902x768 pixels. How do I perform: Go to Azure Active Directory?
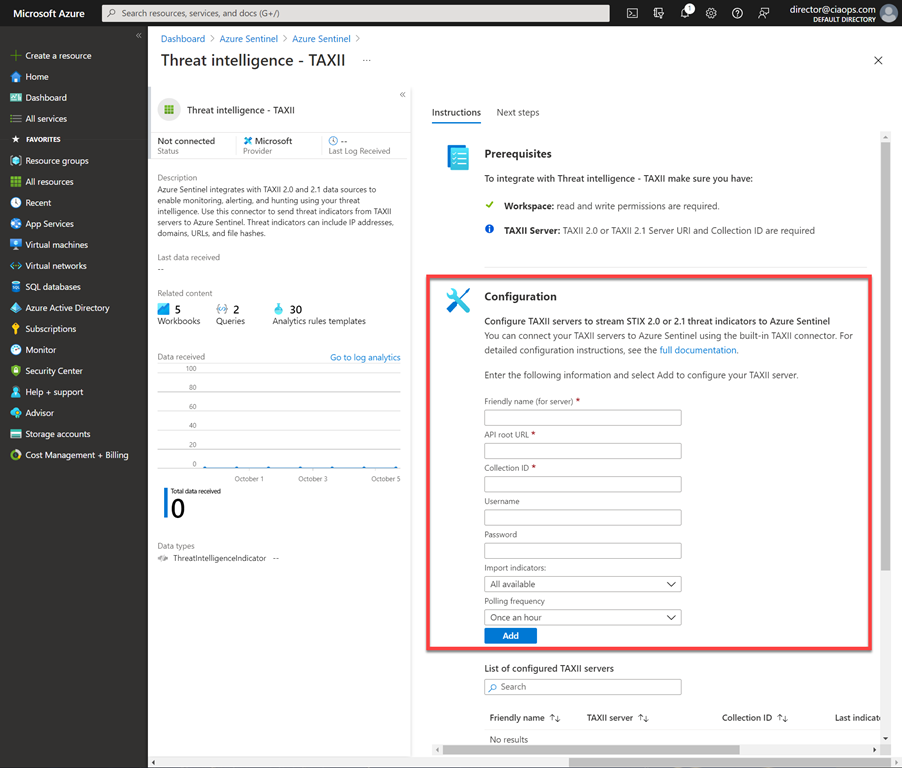(x=67, y=308)
